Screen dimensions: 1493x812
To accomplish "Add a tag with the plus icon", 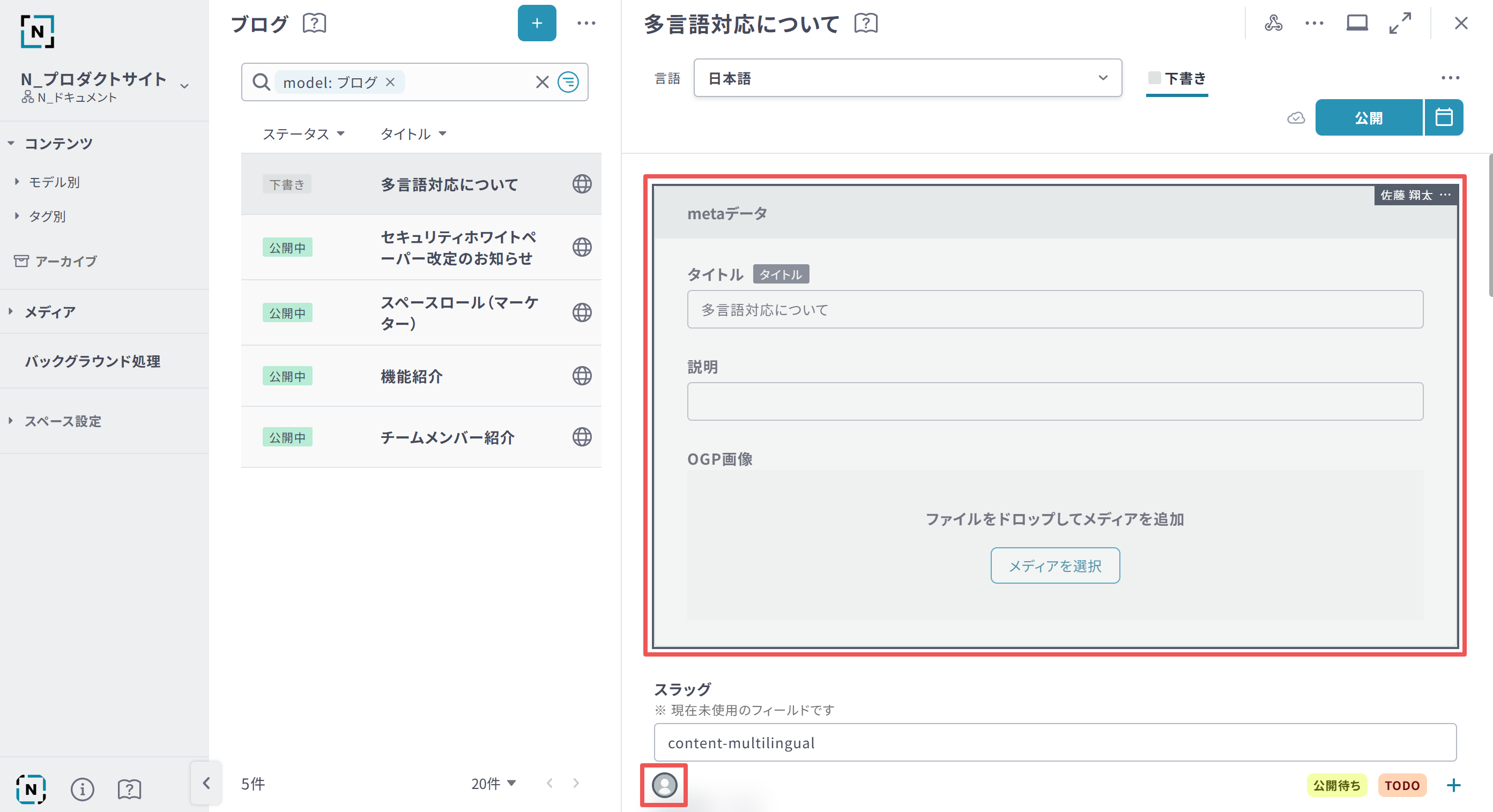I will (x=1453, y=785).
